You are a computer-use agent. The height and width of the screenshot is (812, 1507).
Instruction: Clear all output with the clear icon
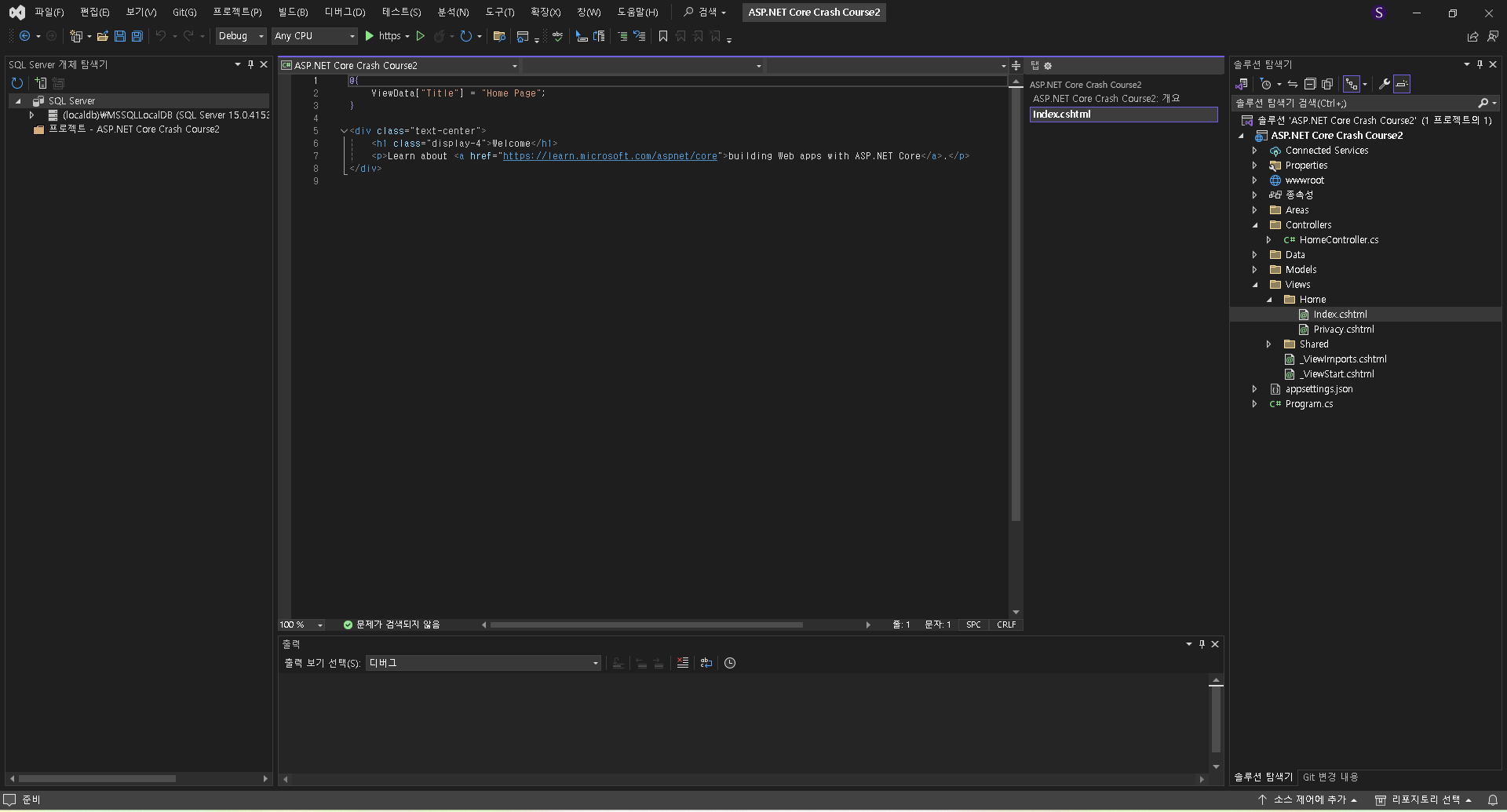[683, 663]
